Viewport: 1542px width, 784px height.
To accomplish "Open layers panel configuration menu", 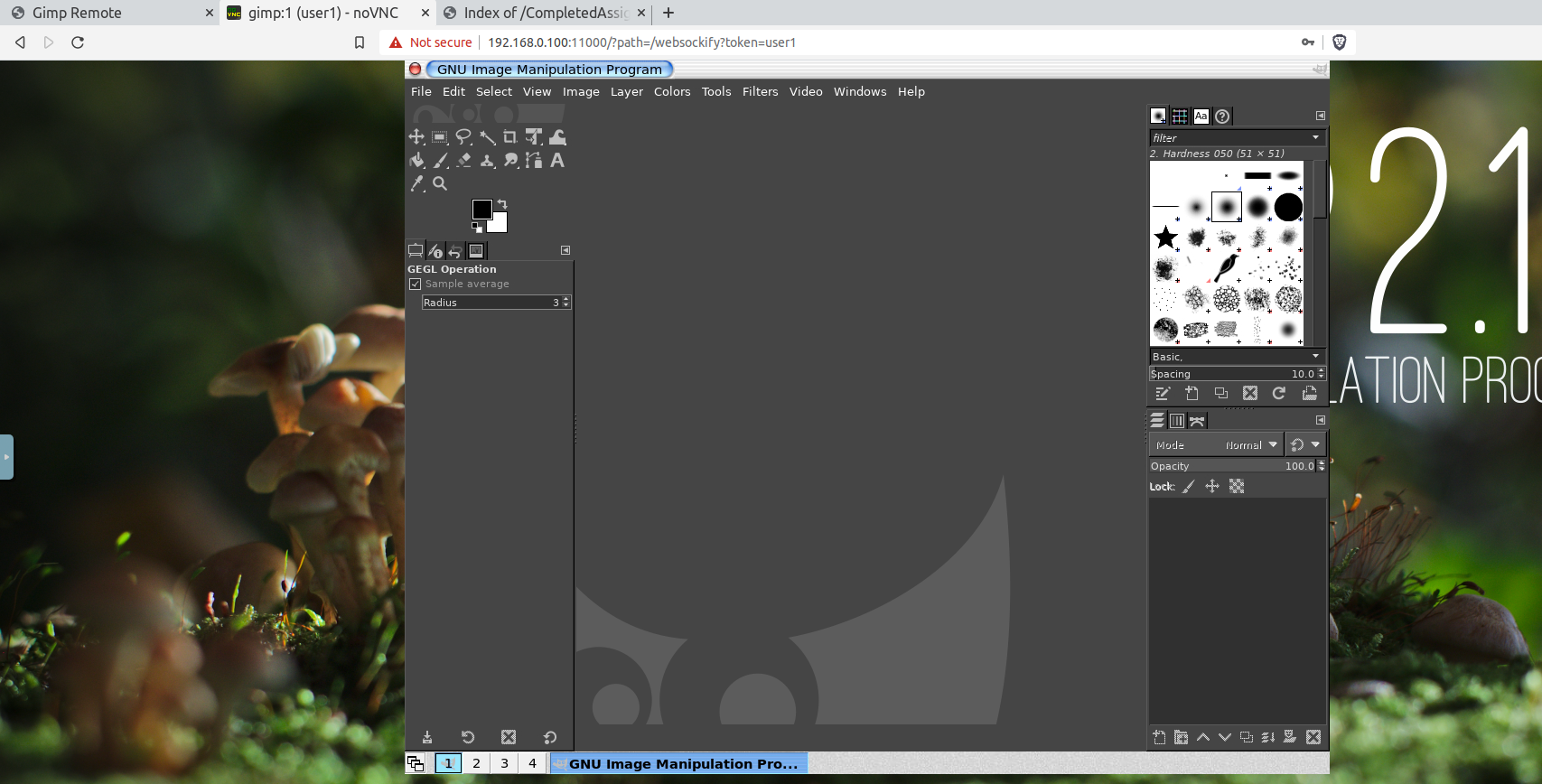I will tap(1320, 420).
